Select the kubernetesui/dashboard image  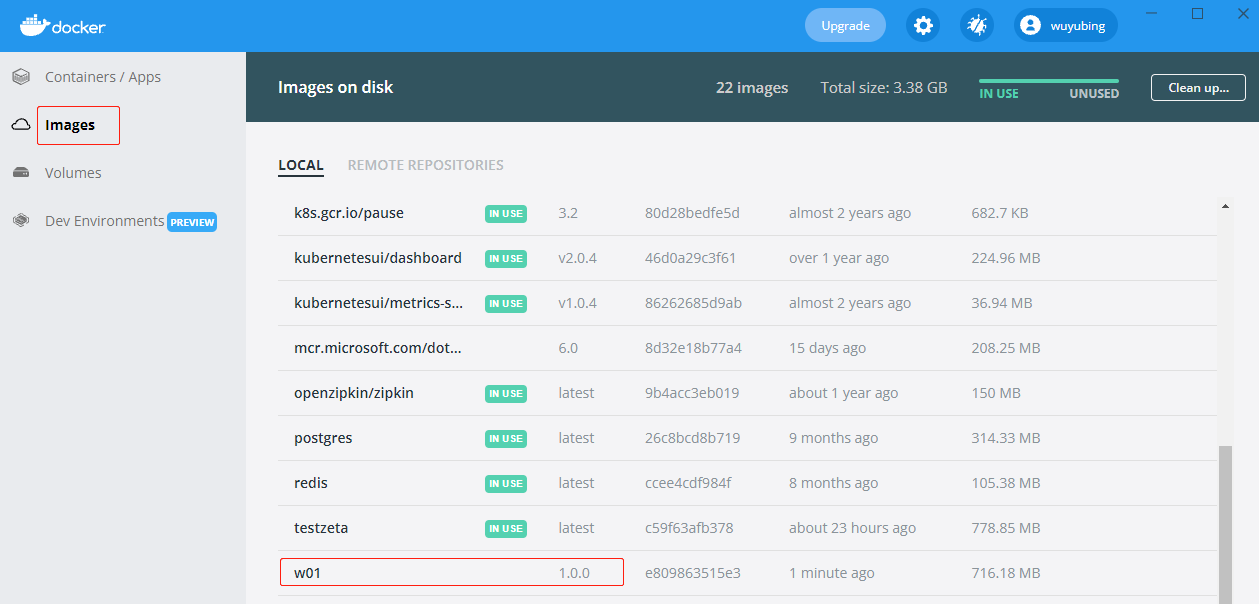(748, 258)
